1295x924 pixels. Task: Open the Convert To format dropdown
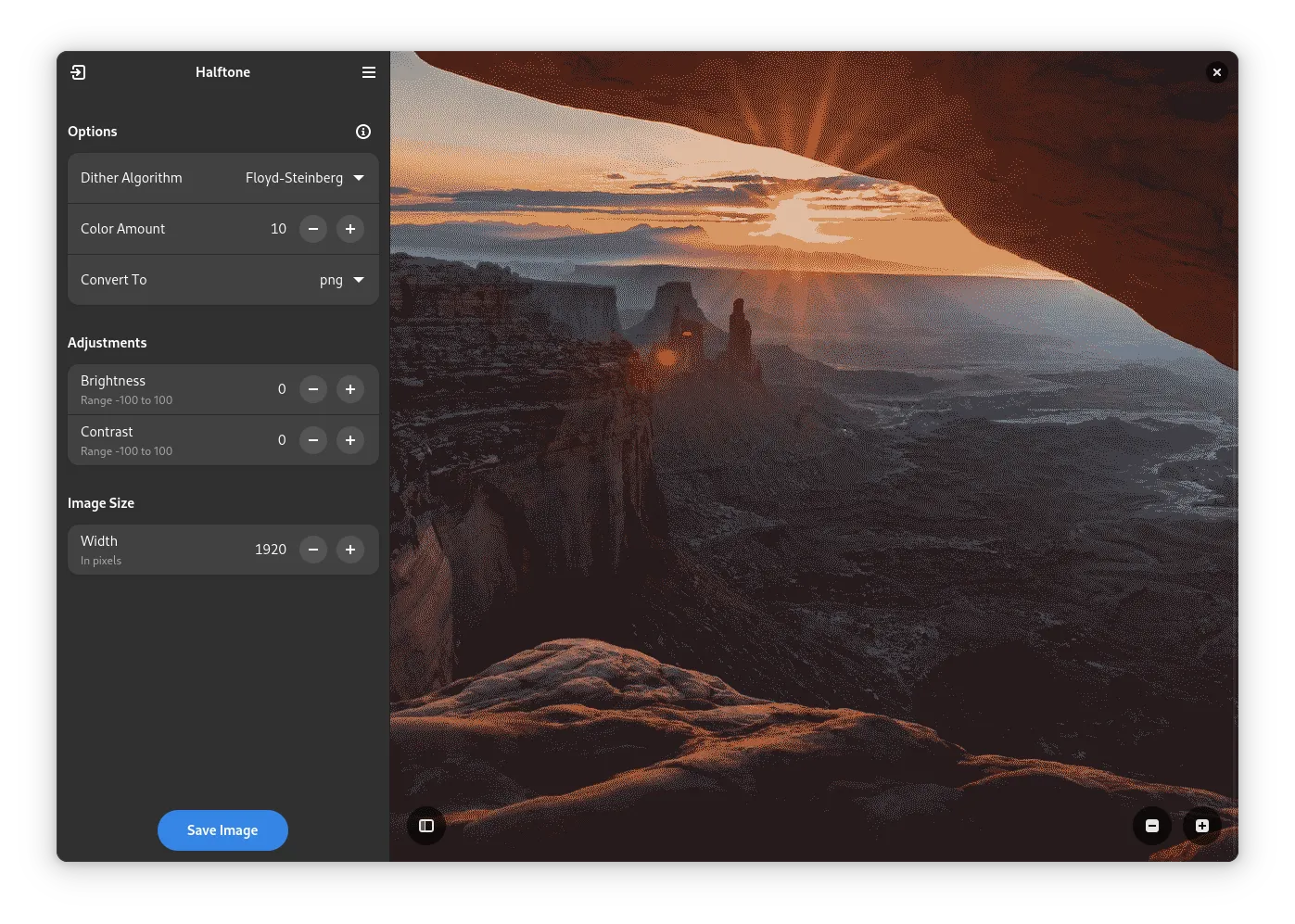tap(341, 280)
